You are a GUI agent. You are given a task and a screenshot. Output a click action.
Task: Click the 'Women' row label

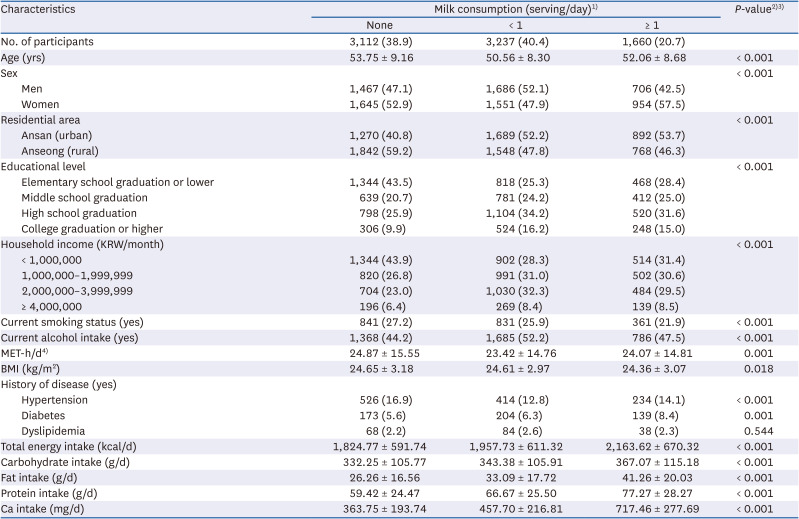coord(40,104)
